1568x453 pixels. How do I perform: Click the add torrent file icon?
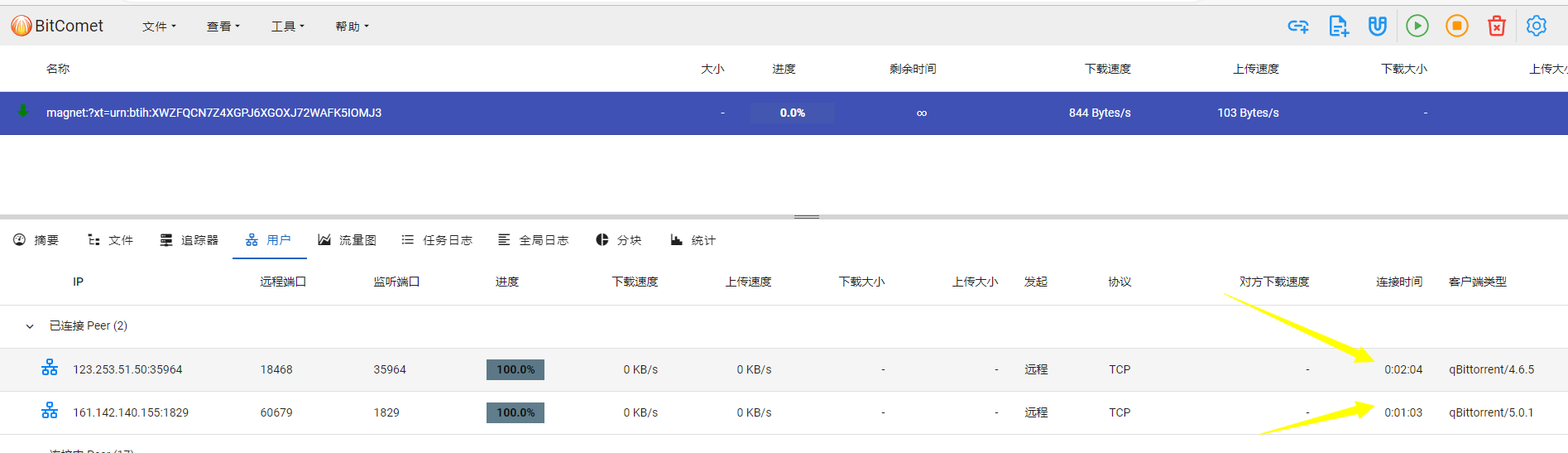tap(1338, 27)
